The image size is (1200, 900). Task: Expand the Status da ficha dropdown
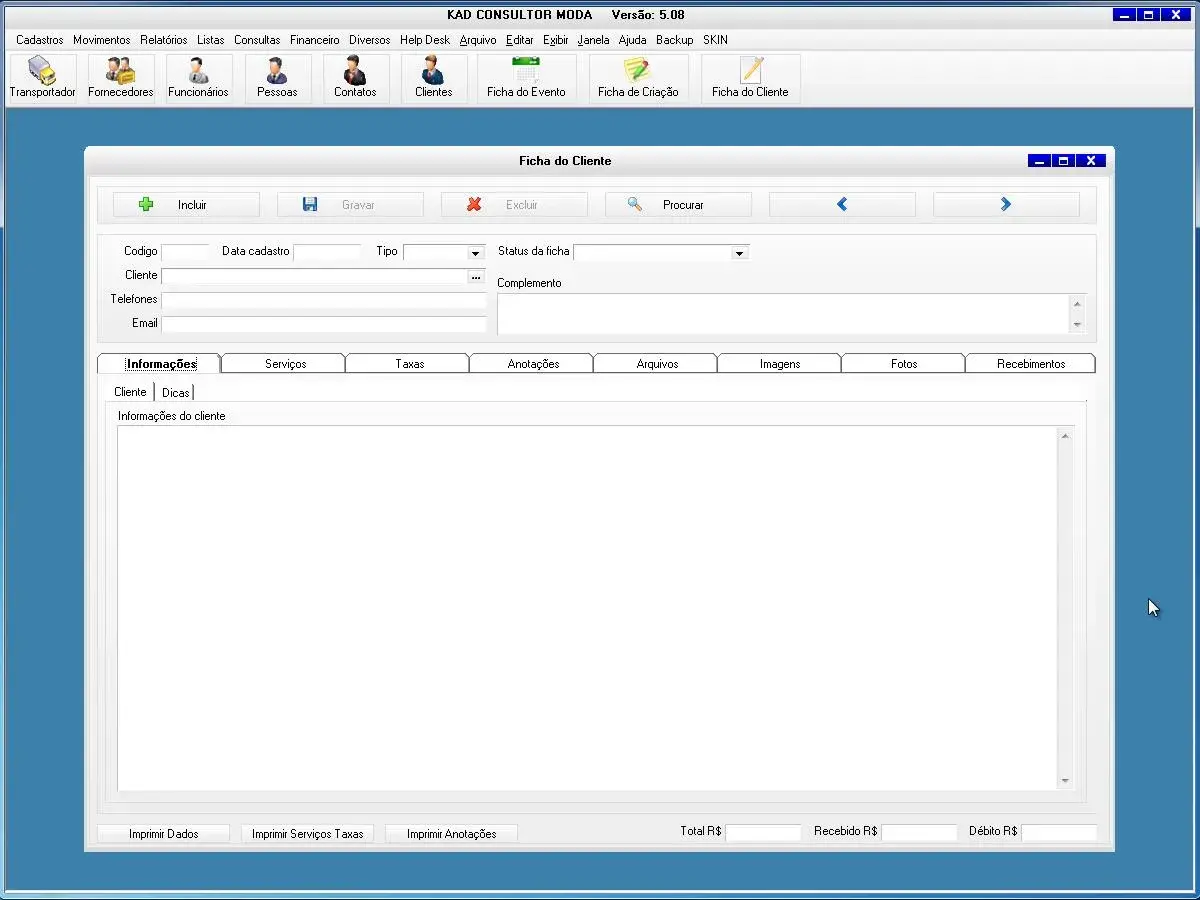tap(740, 253)
